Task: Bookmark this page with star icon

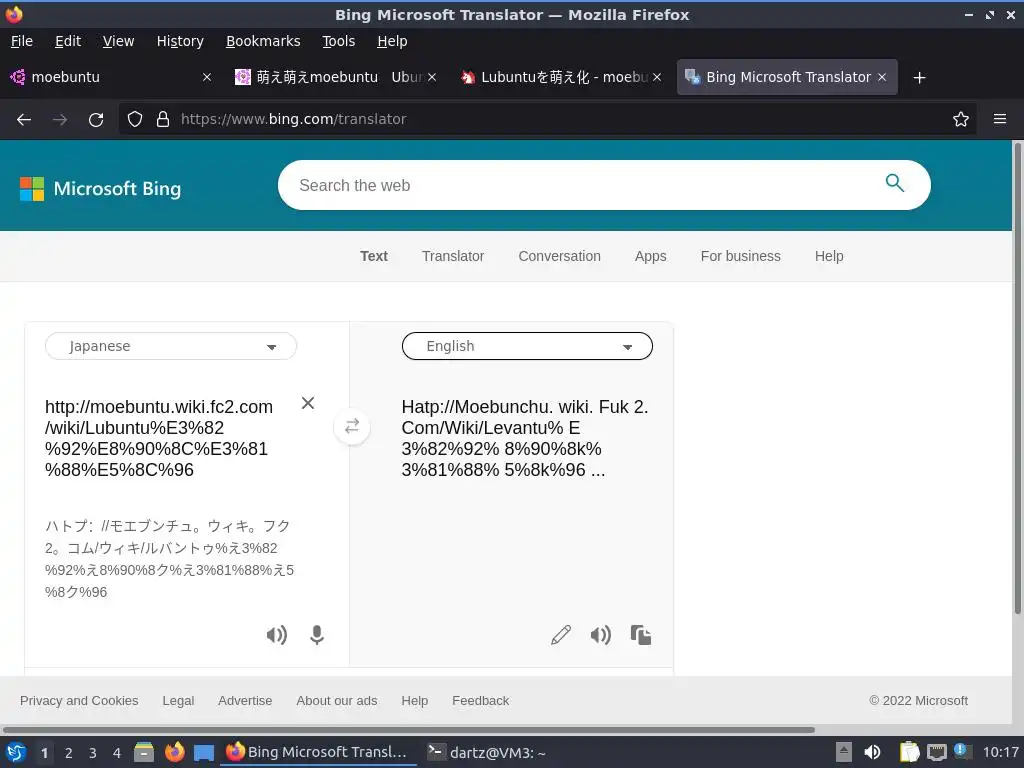Action: point(961,119)
